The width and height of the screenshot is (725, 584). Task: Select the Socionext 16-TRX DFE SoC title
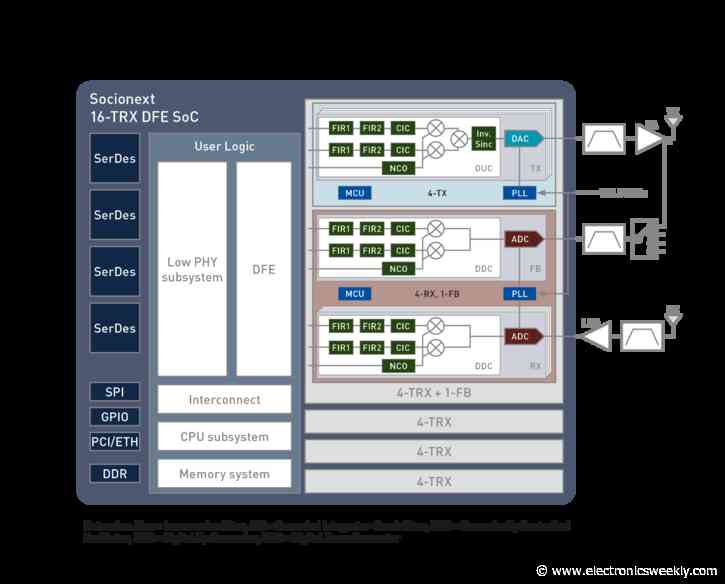(144, 108)
